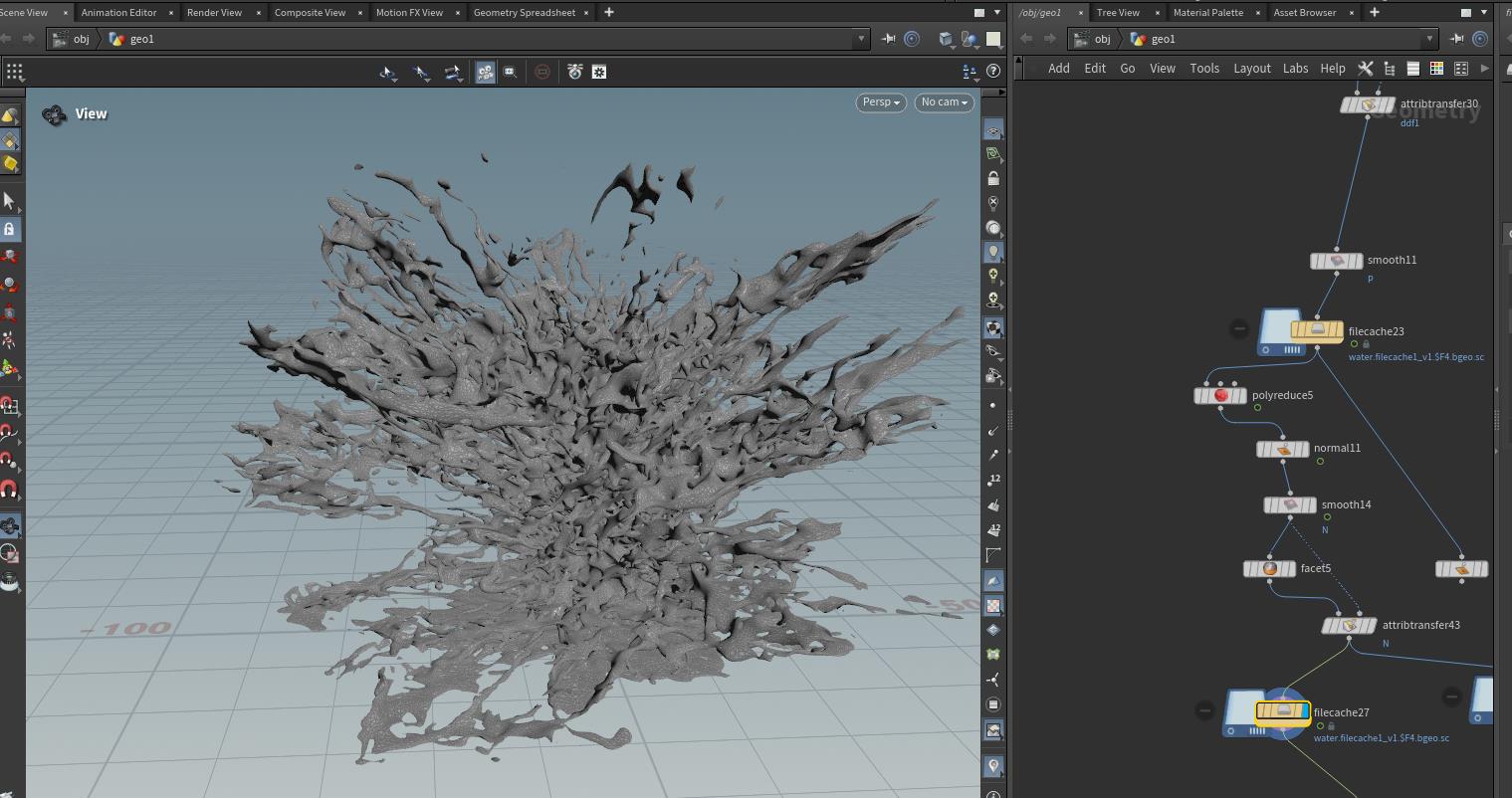Click the minus button beside filecache23

[1238, 328]
